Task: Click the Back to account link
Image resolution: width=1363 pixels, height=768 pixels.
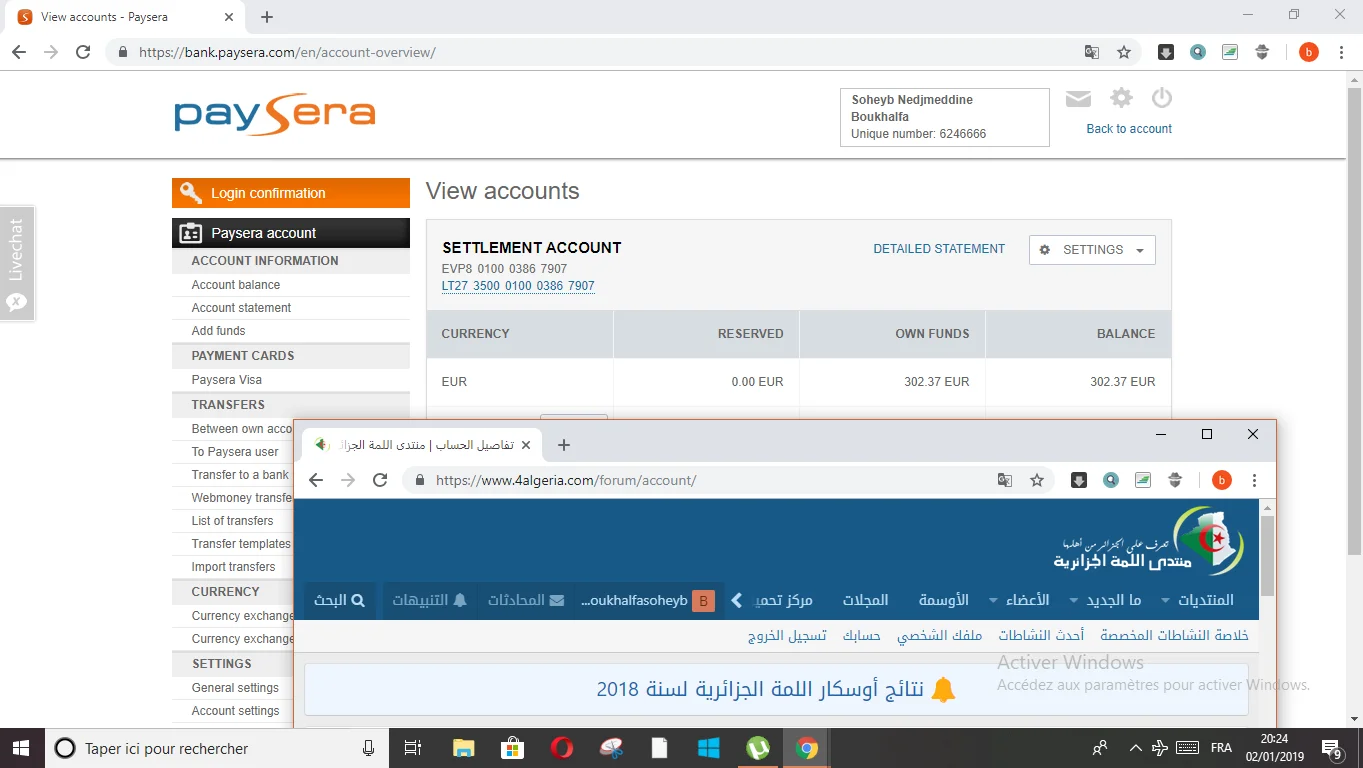Action: pos(1129,129)
